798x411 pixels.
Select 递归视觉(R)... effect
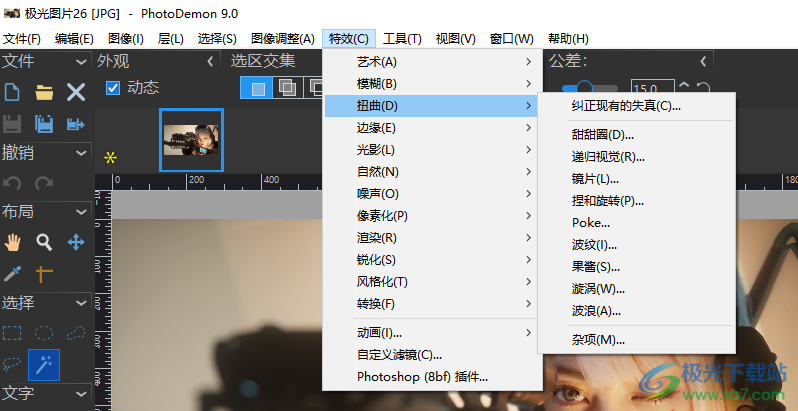pyautogui.click(x=636, y=157)
